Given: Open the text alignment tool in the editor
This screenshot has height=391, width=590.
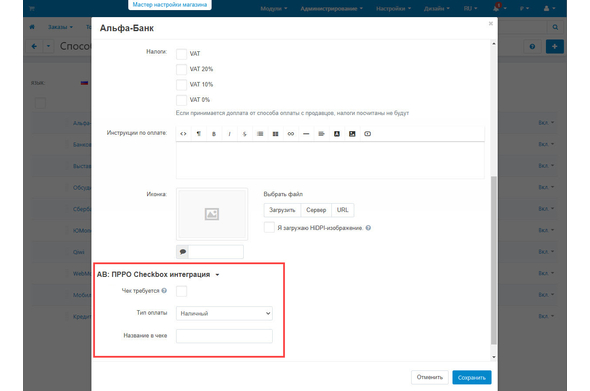Looking at the screenshot, I should pyautogui.click(x=321, y=134).
